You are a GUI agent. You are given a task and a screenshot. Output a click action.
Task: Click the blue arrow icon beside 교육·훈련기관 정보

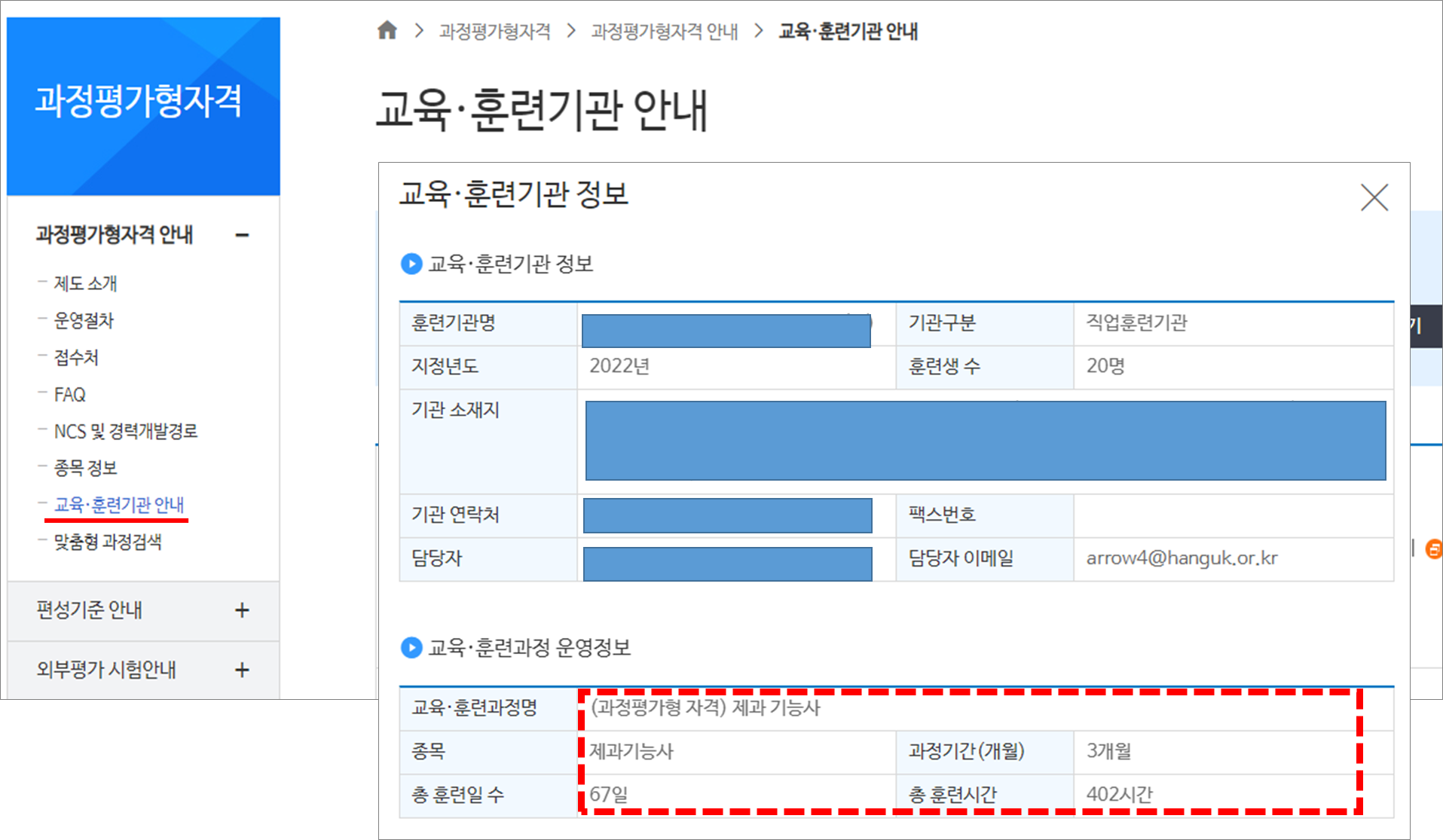[x=411, y=265]
